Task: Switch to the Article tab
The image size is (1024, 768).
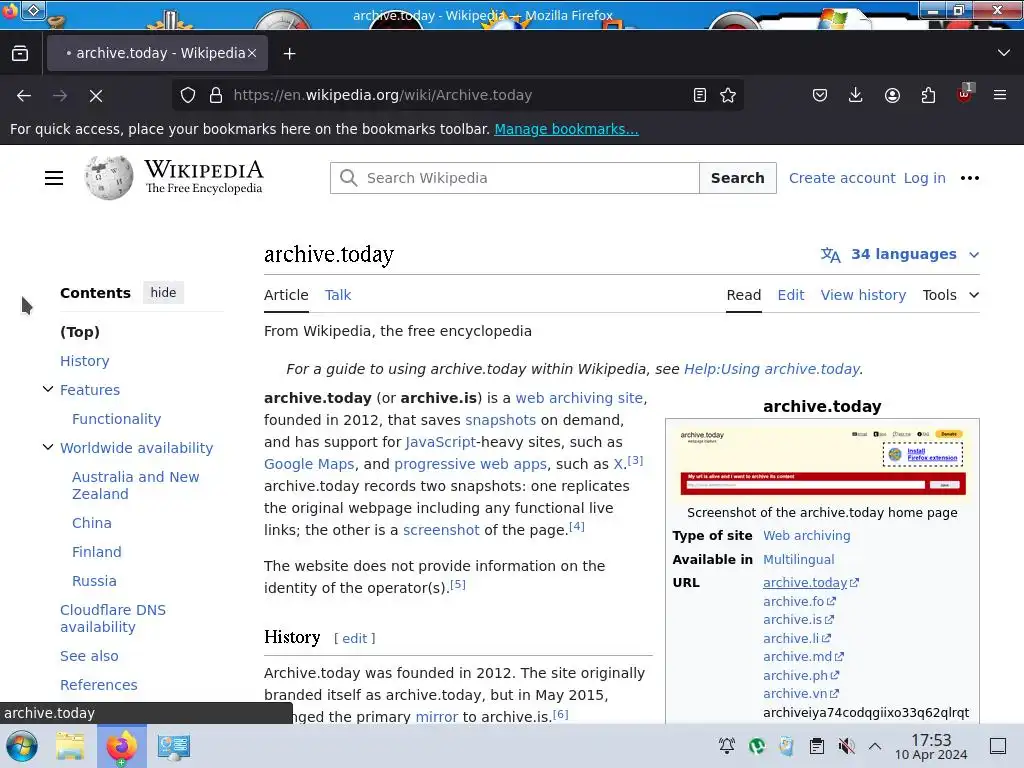Action: (x=286, y=295)
